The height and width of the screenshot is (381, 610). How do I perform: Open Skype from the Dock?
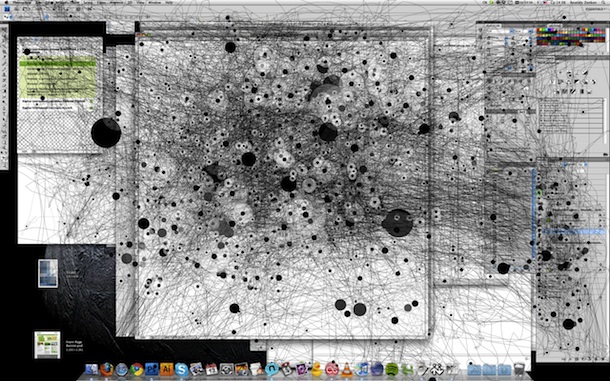coord(182,369)
